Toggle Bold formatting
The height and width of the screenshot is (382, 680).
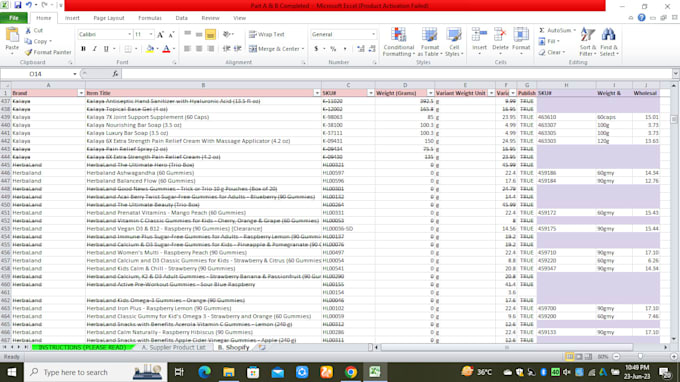coord(83,49)
